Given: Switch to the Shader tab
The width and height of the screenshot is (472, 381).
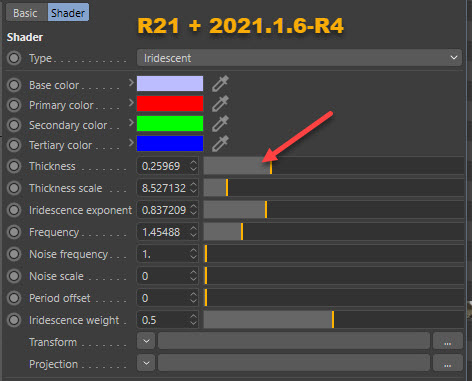Looking at the screenshot, I should coord(68,13).
